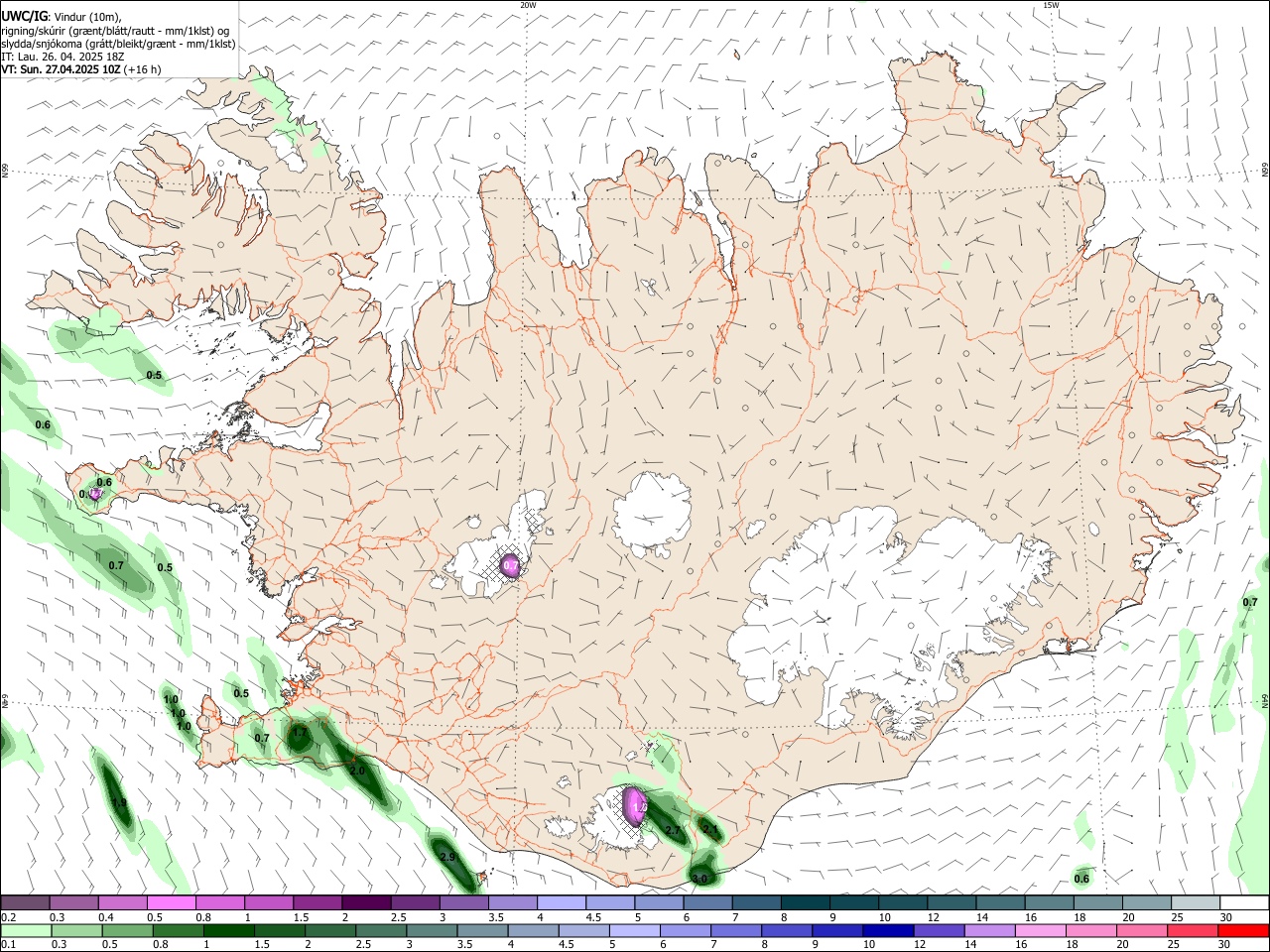This screenshot has width=1270, height=952.
Task: Pick the red-pink swatch labeled 25 in lower legend
Action: coord(1194,931)
